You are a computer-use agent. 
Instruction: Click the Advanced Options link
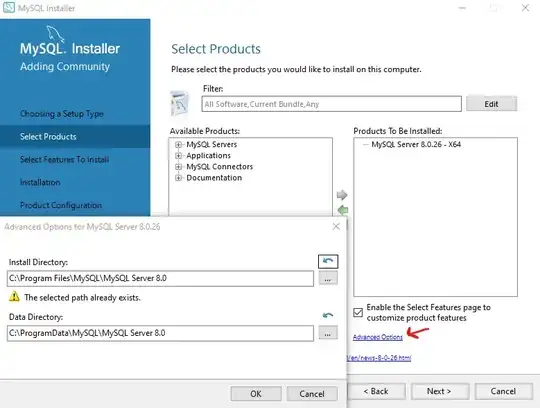[378, 337]
